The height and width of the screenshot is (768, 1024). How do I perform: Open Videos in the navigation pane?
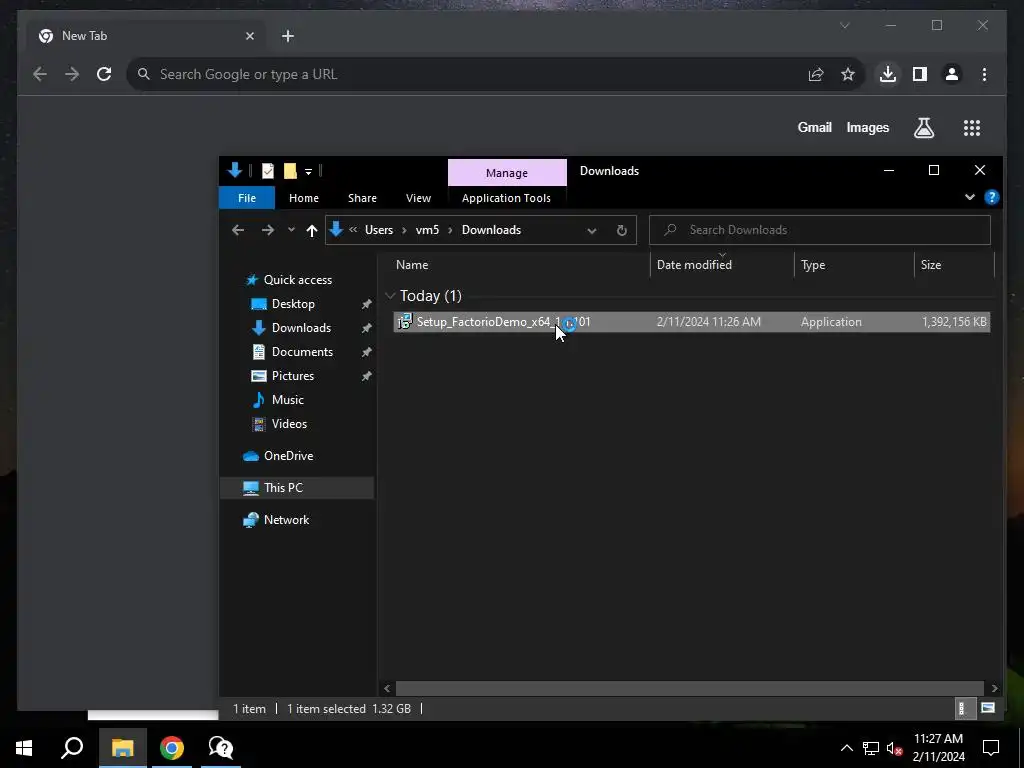[289, 424]
